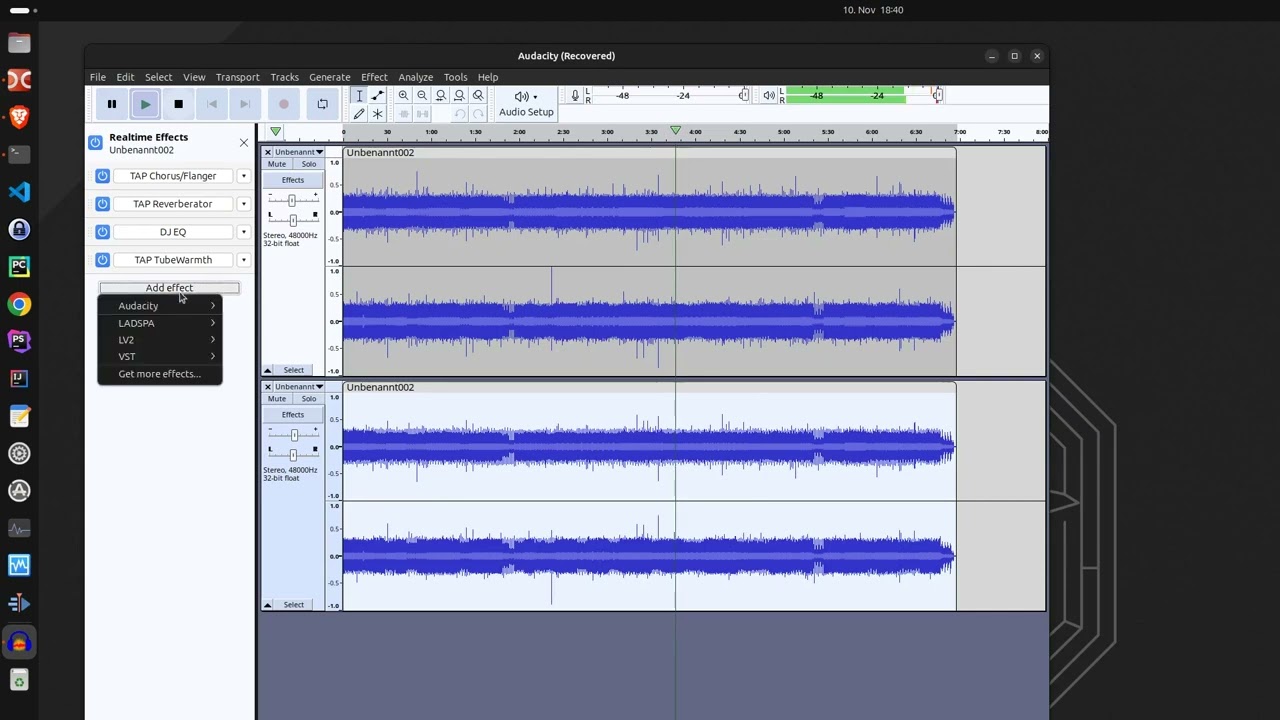Collapse first track with arrow button
This screenshot has height=720, width=1280.
[x=267, y=370]
